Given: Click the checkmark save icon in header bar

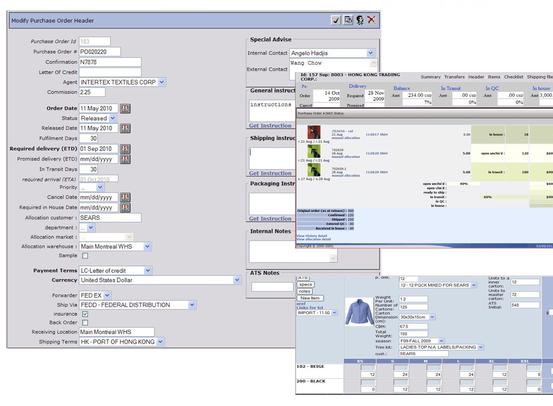Looking at the screenshot, I should [x=336, y=20].
